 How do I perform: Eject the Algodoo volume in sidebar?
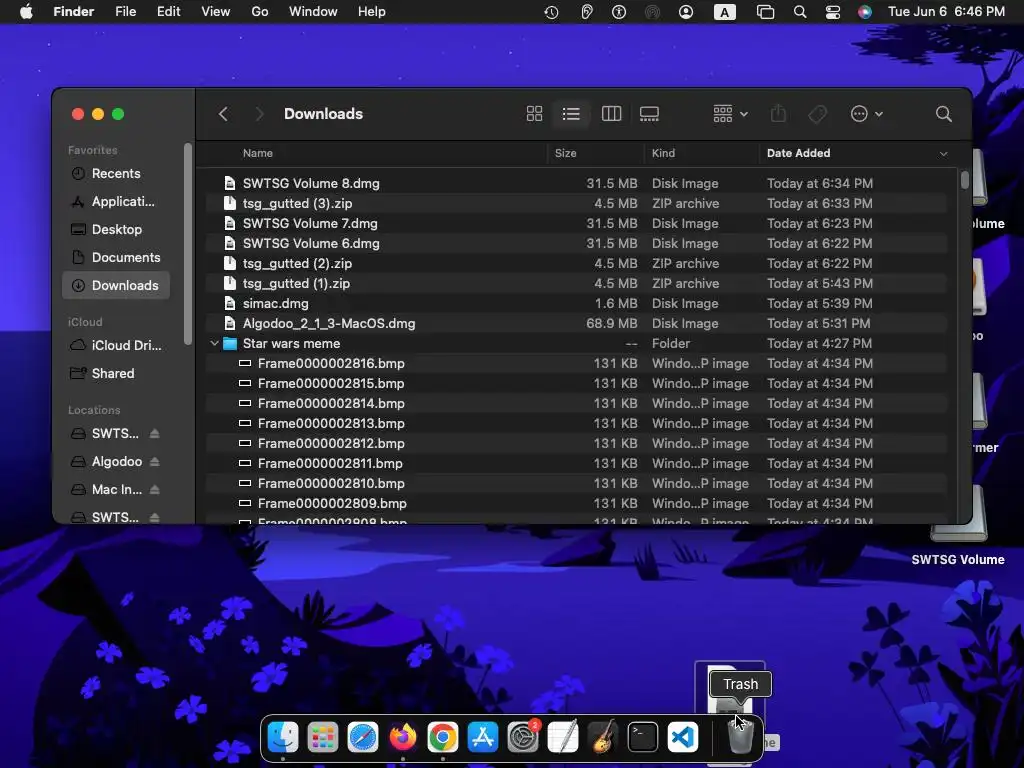click(x=155, y=461)
